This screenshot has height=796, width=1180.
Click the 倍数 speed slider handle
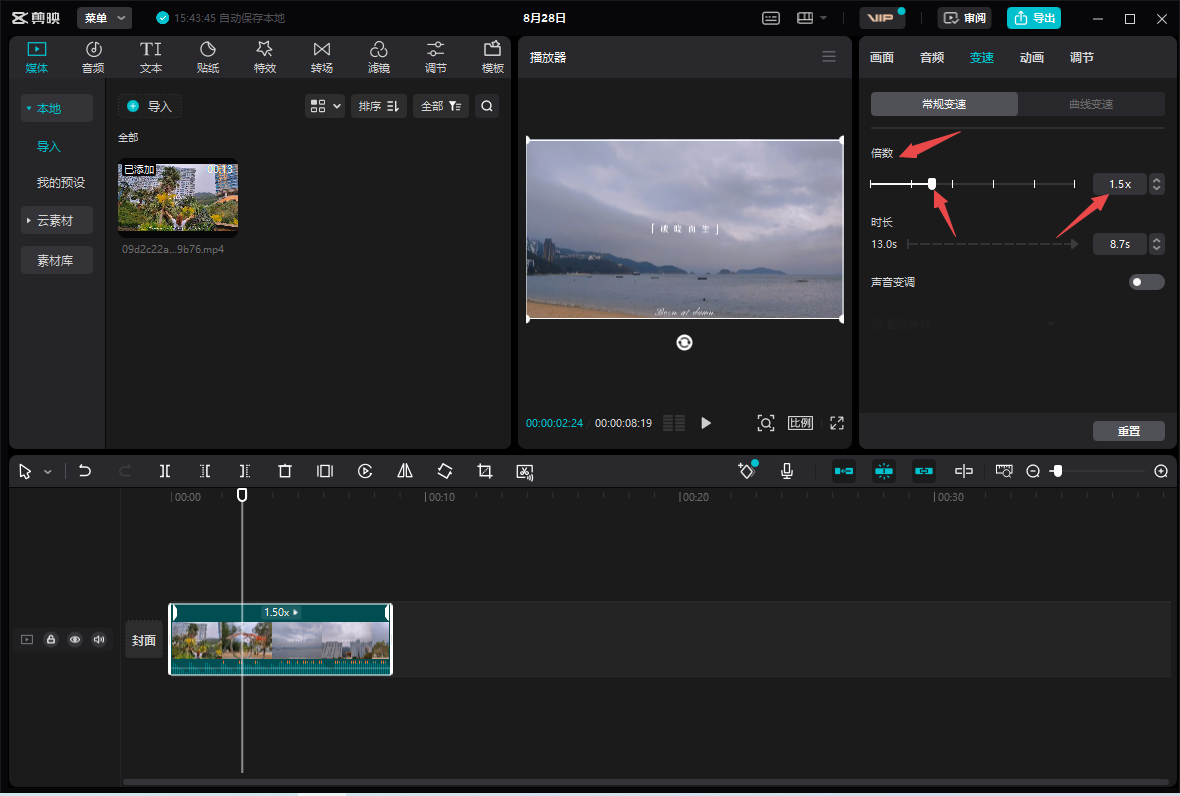click(x=932, y=184)
